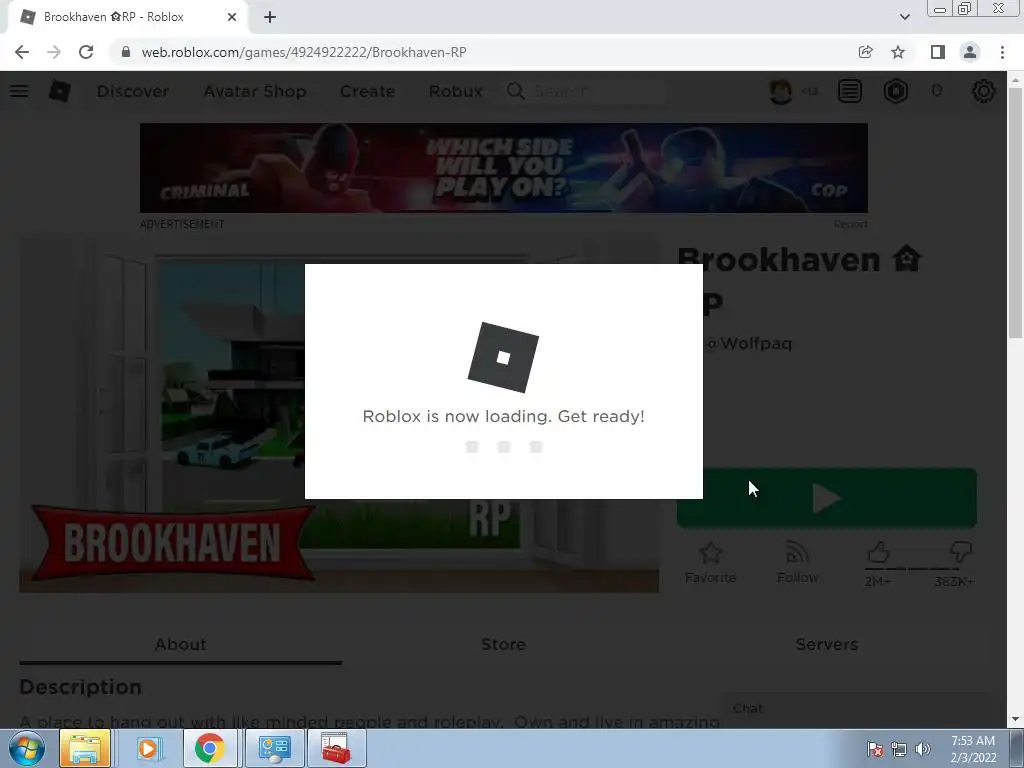The image size is (1024, 768).
Task: Click the Description heading text
Action: (x=80, y=687)
